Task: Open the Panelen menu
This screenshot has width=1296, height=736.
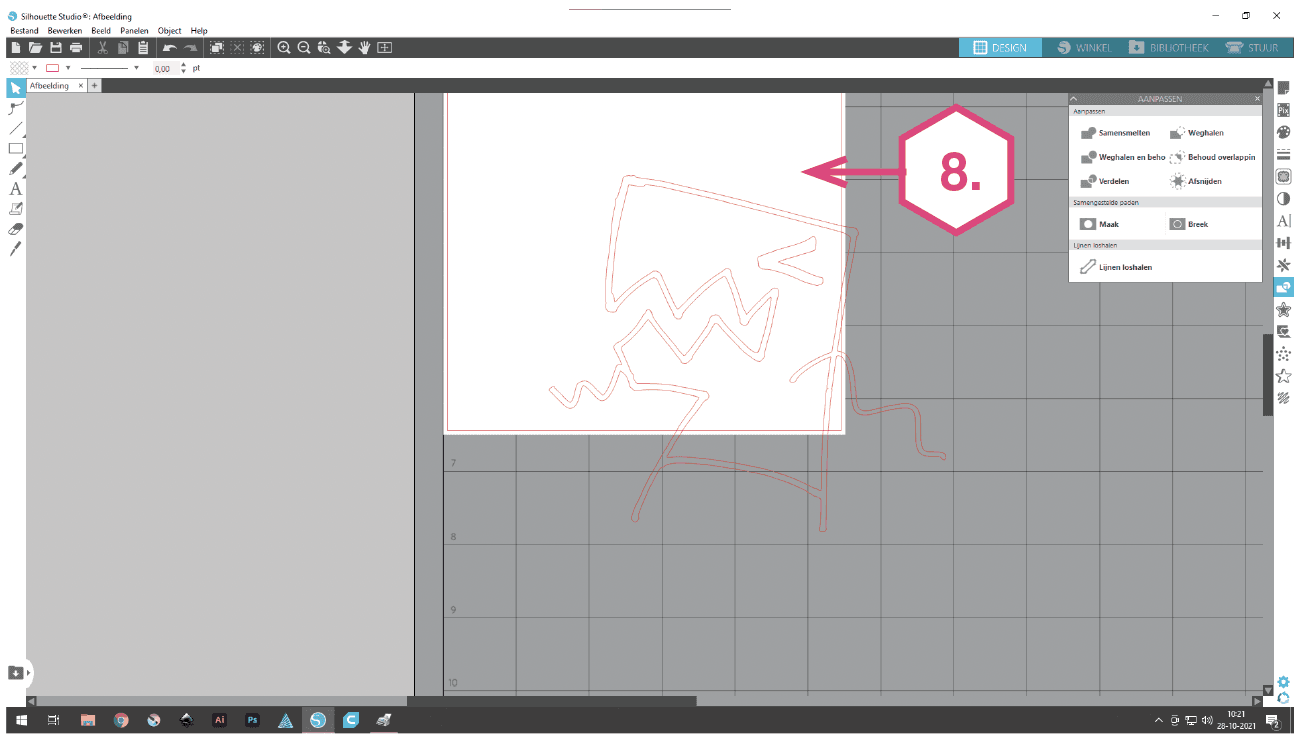Action: (x=134, y=31)
